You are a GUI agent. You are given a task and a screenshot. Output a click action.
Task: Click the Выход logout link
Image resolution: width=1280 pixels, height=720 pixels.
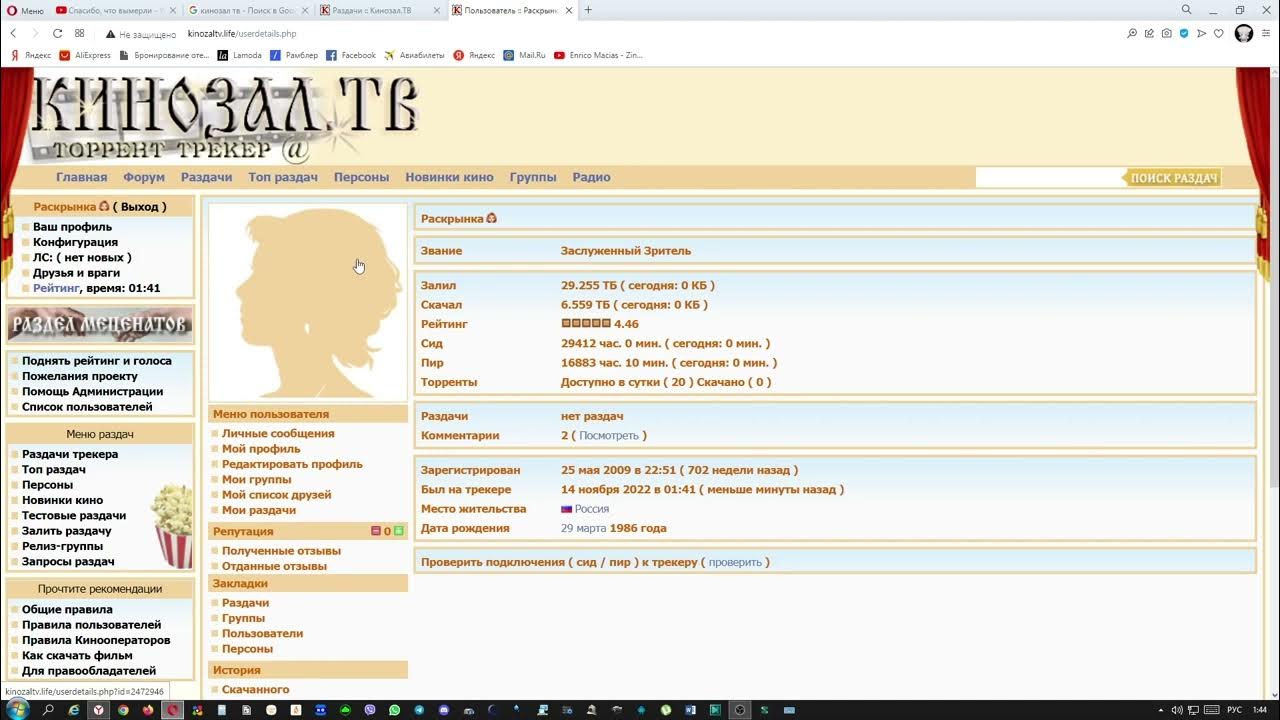(140, 207)
